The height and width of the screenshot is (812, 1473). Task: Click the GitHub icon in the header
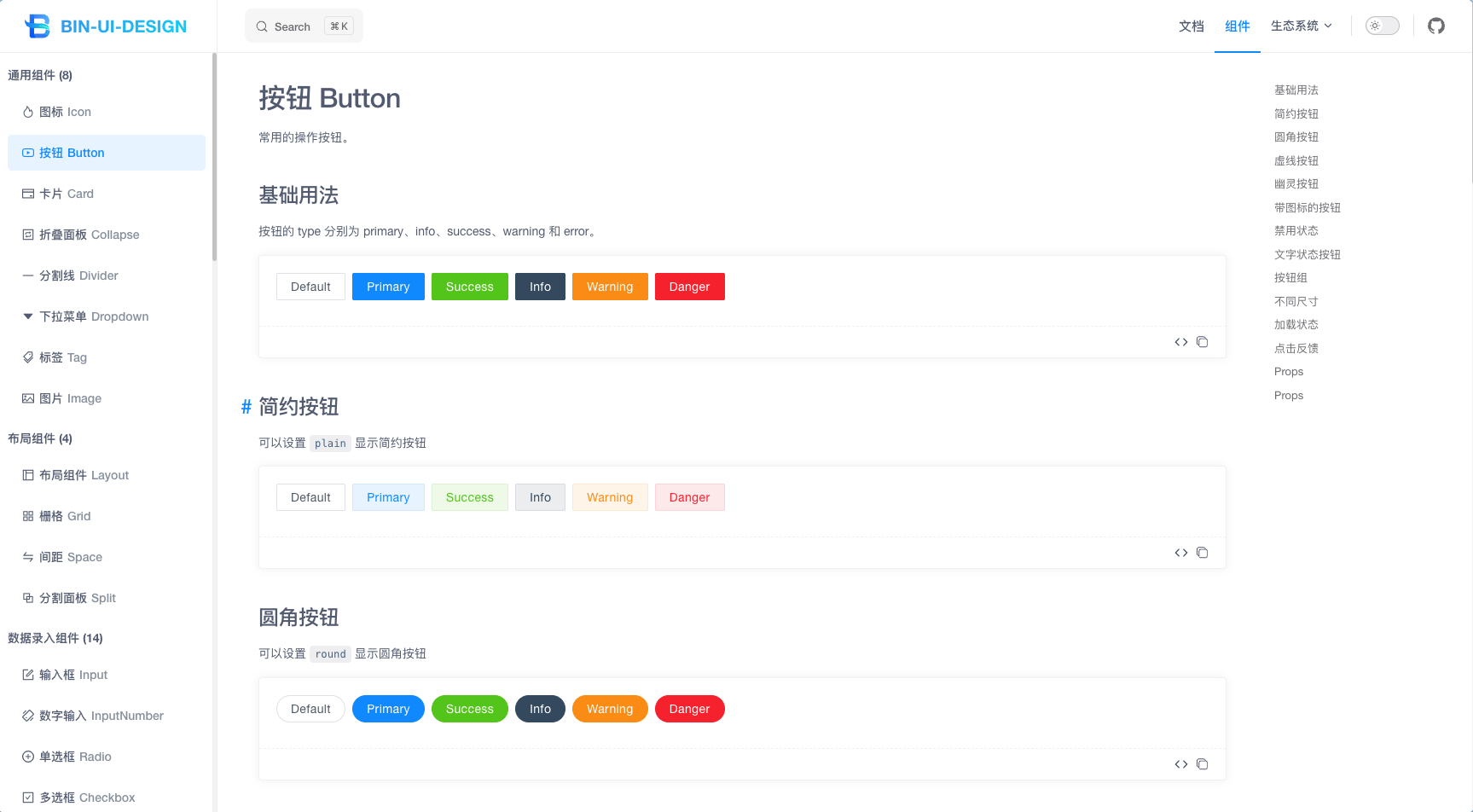point(1435,26)
